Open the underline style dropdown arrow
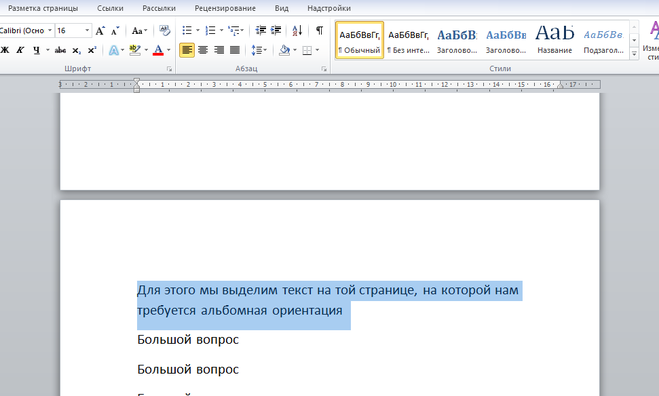 click(x=47, y=50)
